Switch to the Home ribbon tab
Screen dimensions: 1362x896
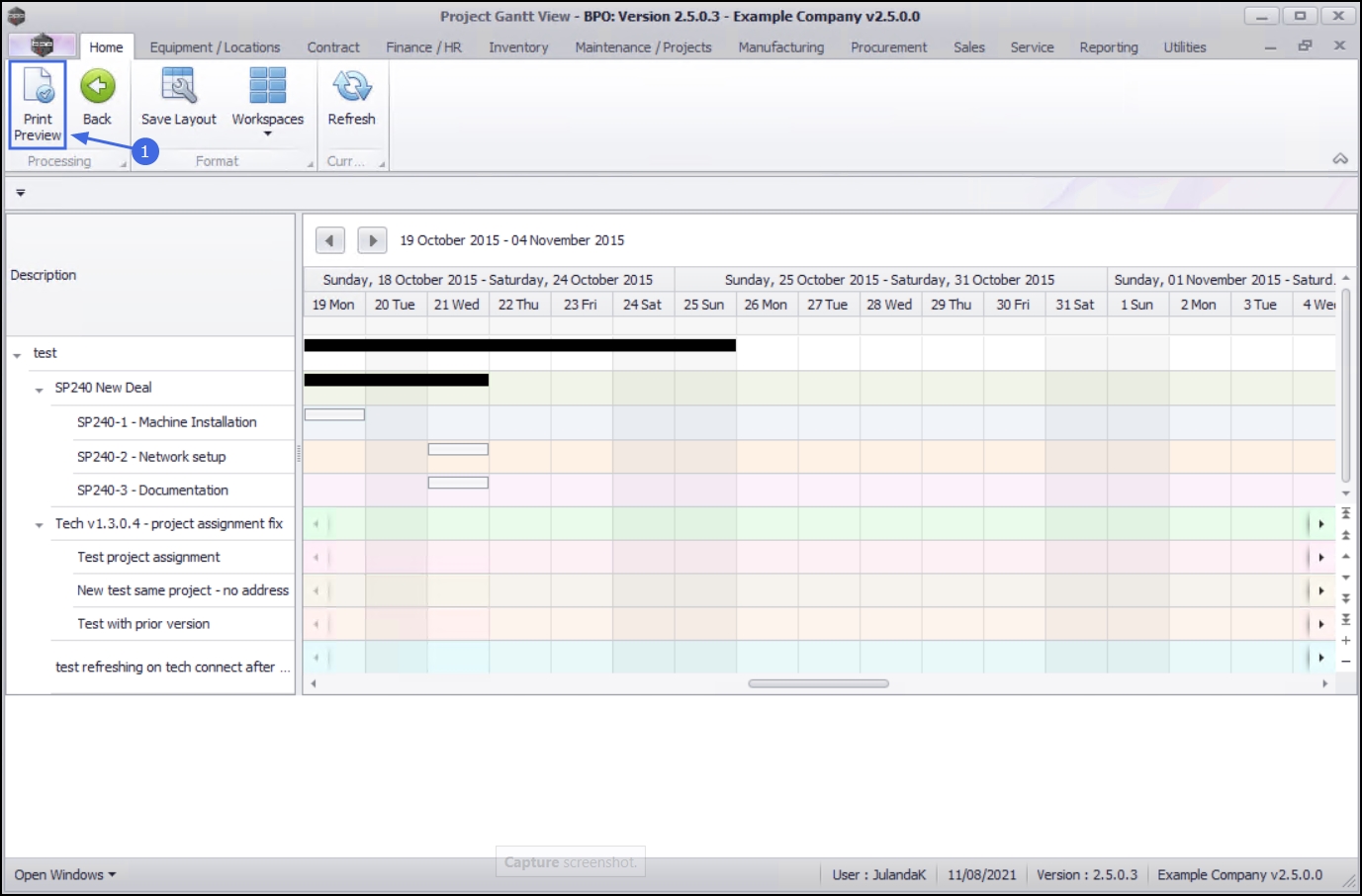click(106, 47)
